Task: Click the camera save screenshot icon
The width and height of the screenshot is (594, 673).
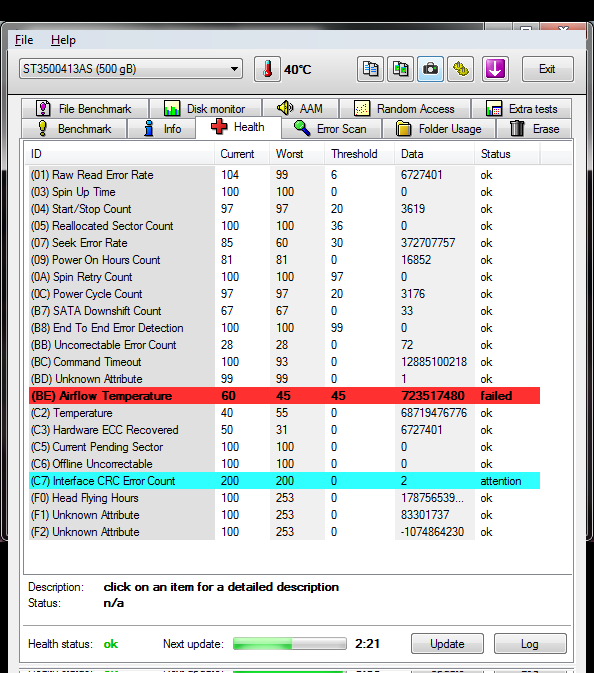Action: pyautogui.click(x=430, y=69)
